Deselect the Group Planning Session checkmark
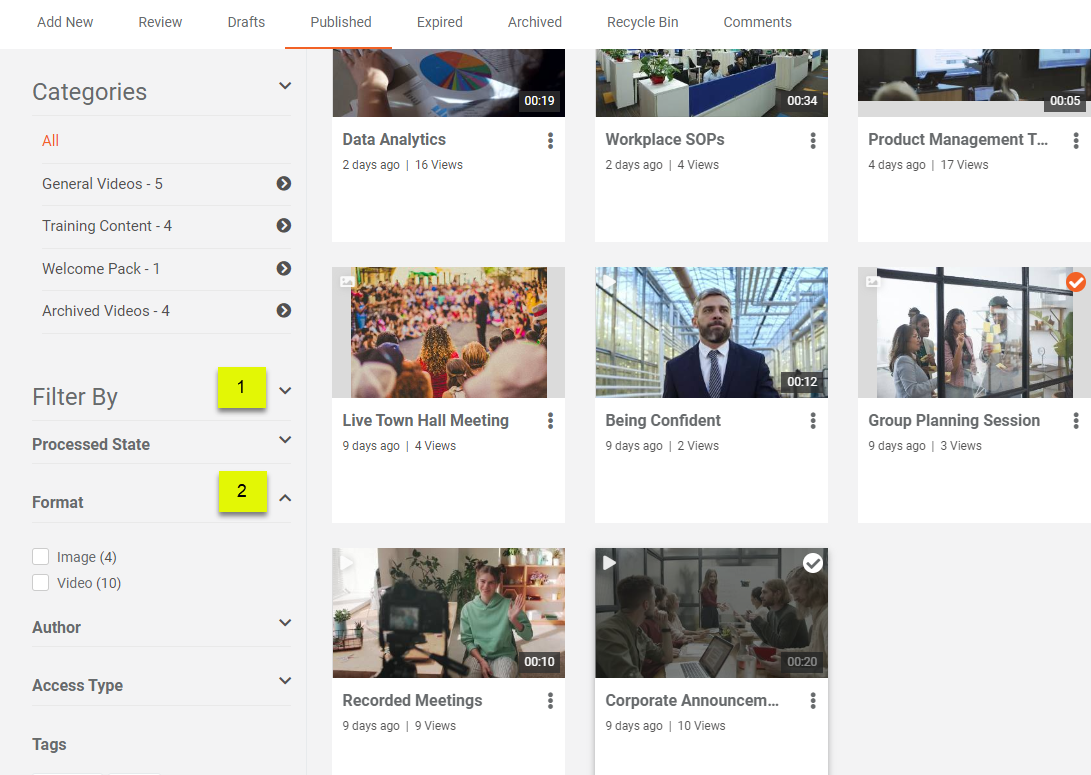This screenshot has height=775, width=1091. [1076, 282]
